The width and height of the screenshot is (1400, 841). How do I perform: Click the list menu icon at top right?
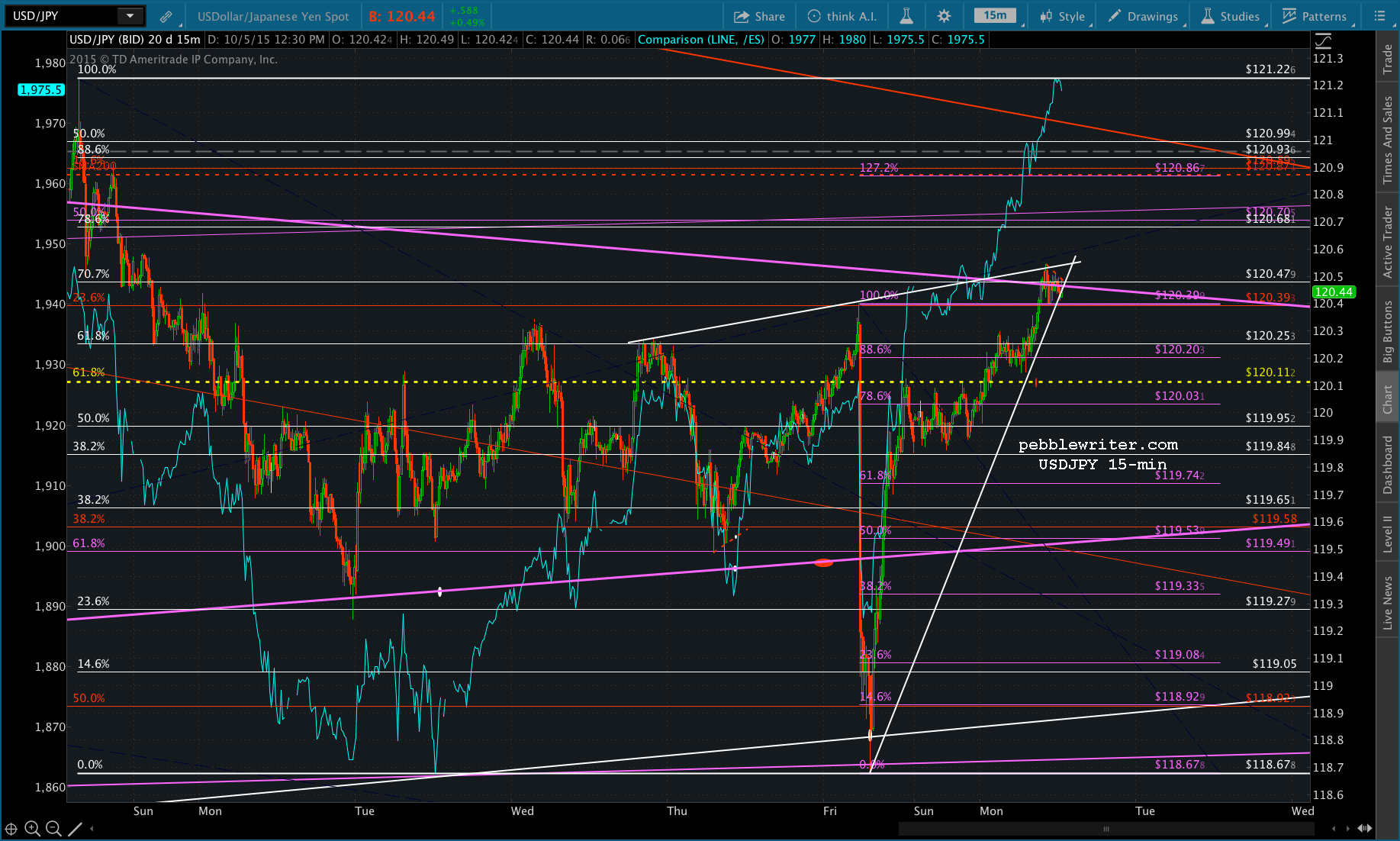pos(1379,16)
